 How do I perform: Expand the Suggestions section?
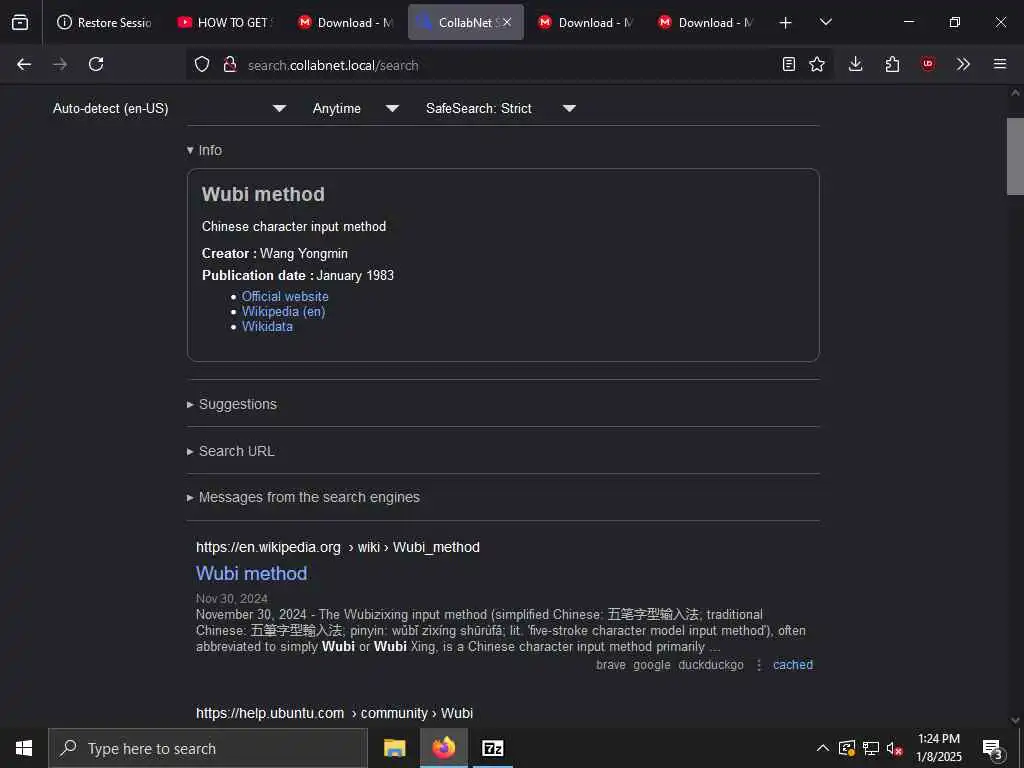[232, 404]
